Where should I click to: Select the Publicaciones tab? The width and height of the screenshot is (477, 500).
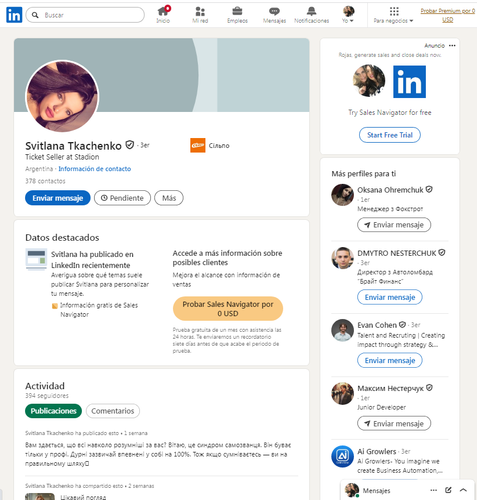point(53,411)
